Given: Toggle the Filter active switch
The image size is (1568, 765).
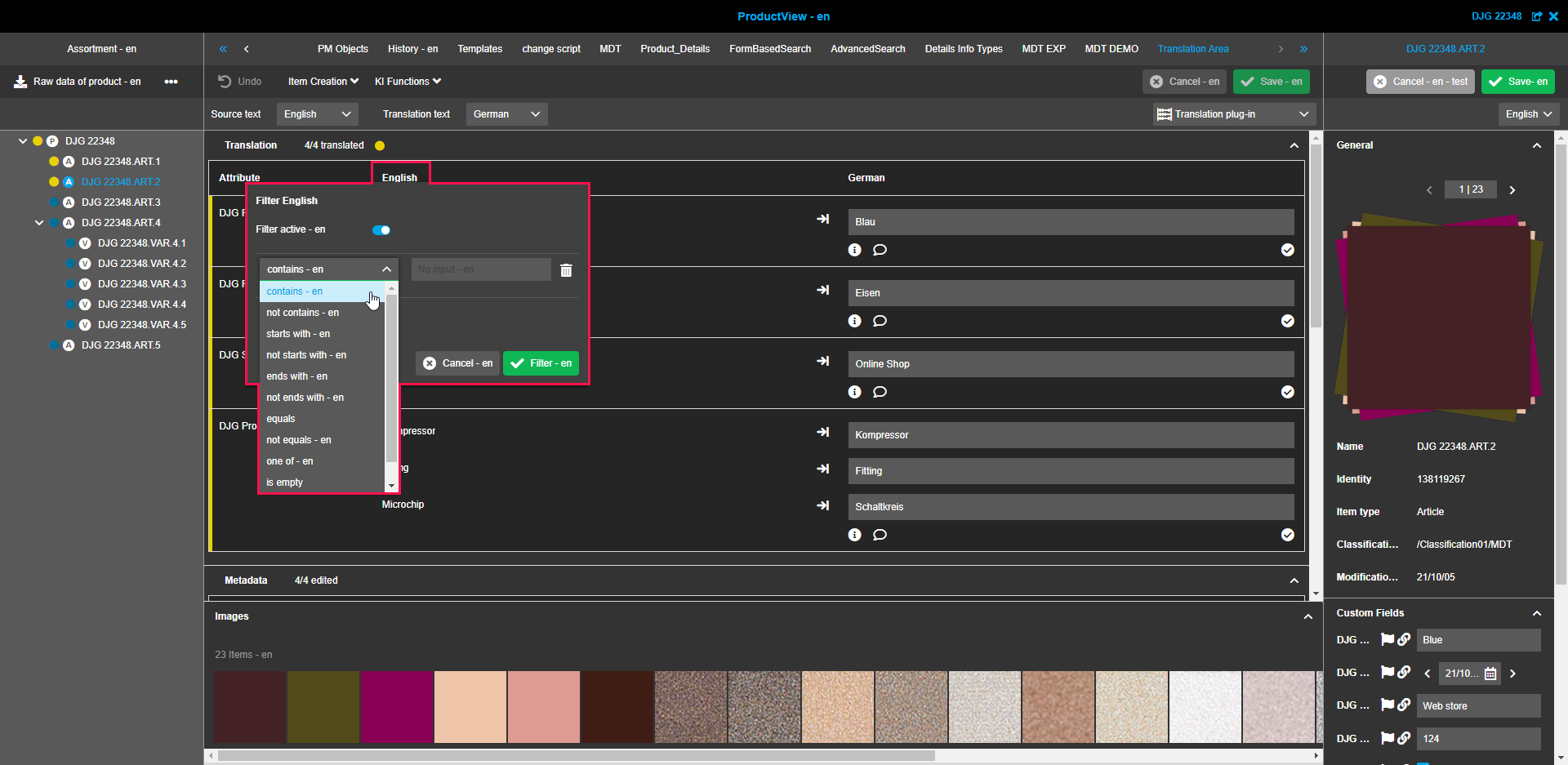Looking at the screenshot, I should (381, 230).
